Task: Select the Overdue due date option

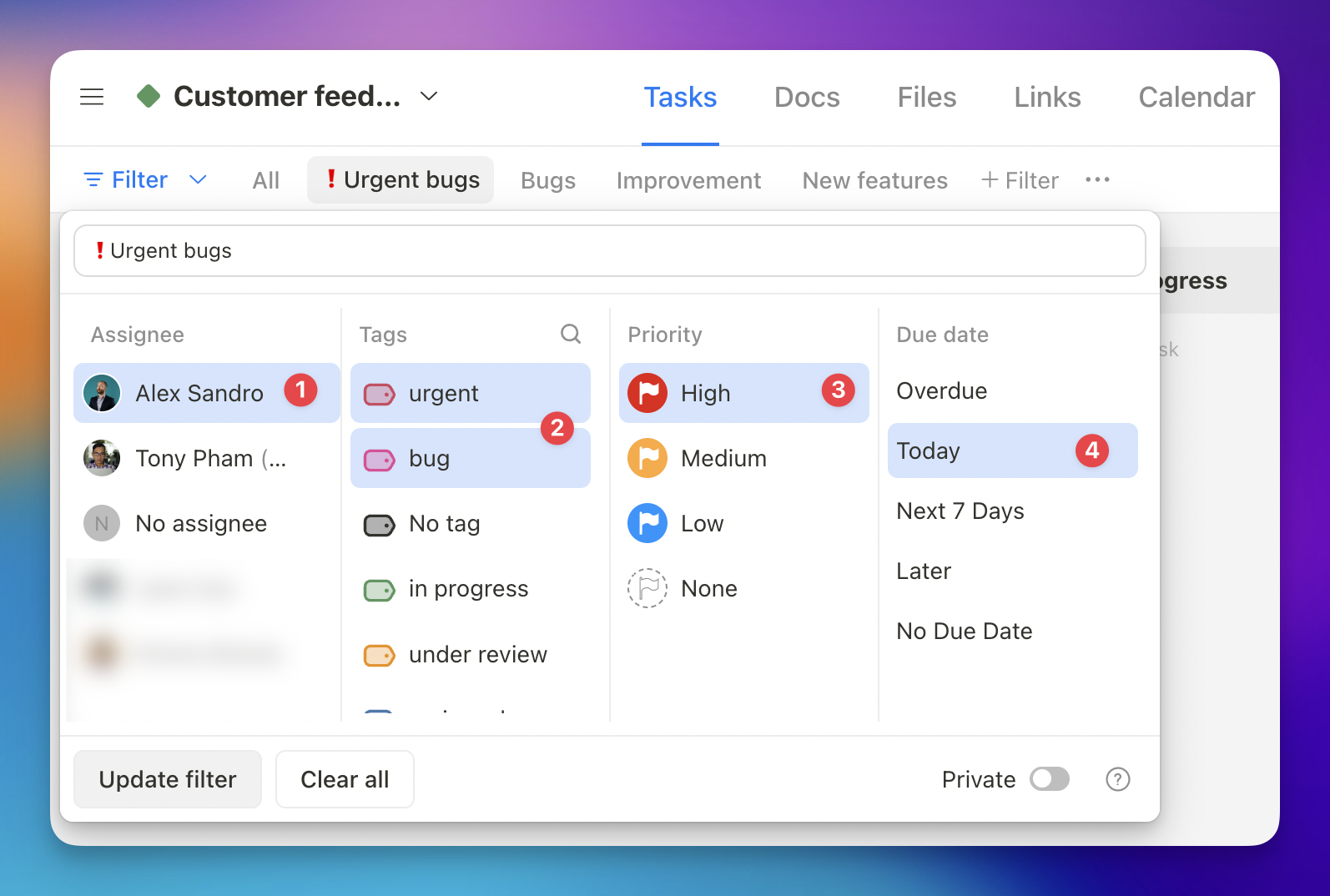Action: coord(1013,390)
